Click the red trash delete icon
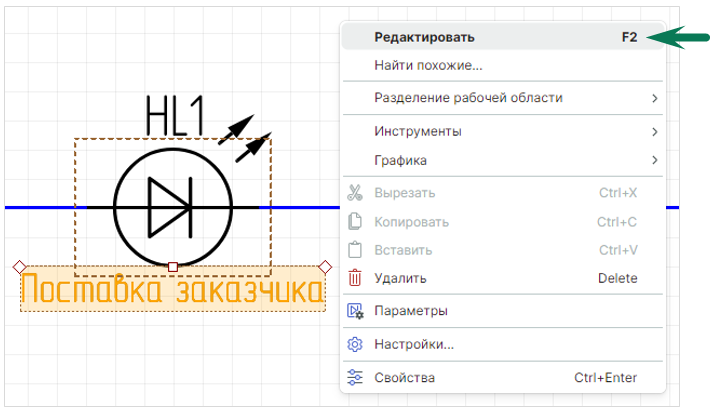Image resolution: width=714 pixels, height=412 pixels. [355, 278]
